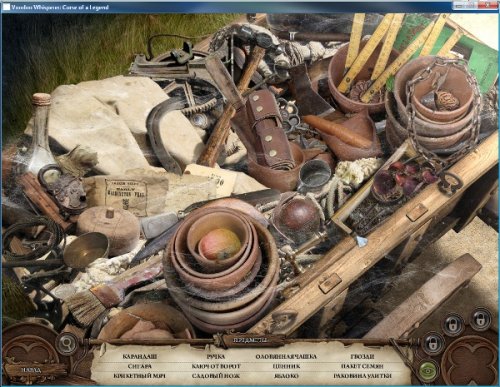Use the green eye hint button
This screenshot has width=500, height=387.
click(x=427, y=371)
